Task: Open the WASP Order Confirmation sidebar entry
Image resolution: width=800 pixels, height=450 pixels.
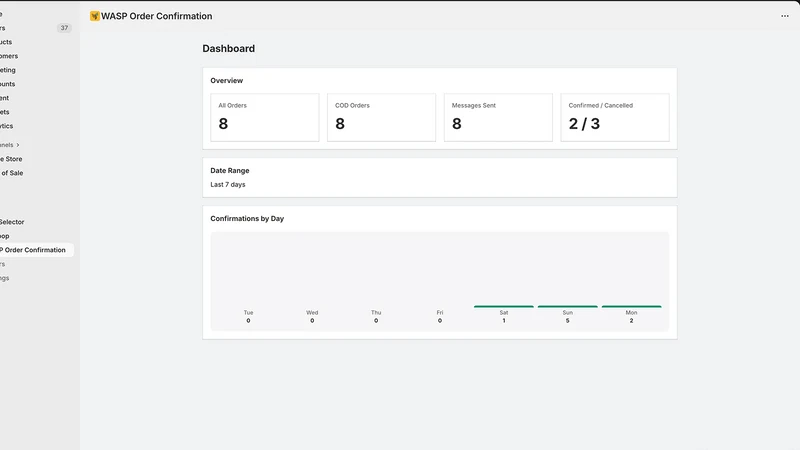Action: pos(34,250)
